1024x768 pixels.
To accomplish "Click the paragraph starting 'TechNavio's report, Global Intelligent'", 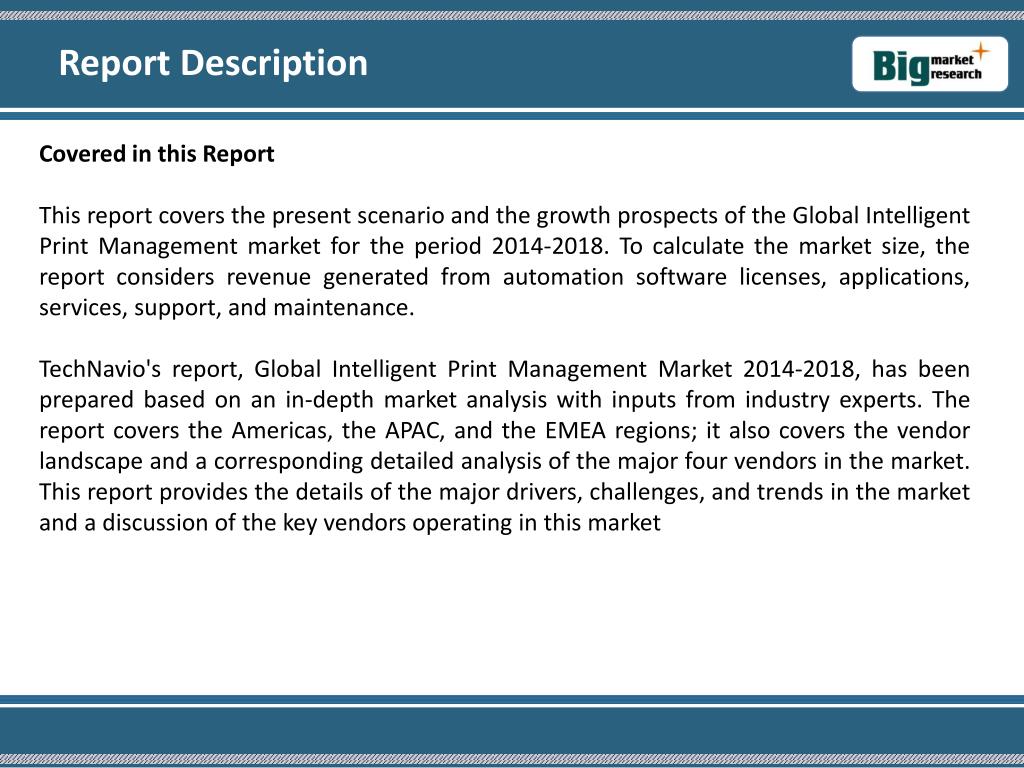I will [x=504, y=445].
